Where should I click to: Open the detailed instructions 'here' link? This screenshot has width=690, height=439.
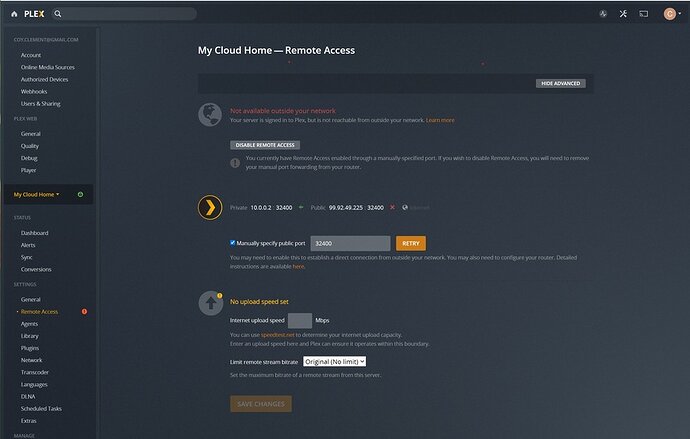coord(298,267)
